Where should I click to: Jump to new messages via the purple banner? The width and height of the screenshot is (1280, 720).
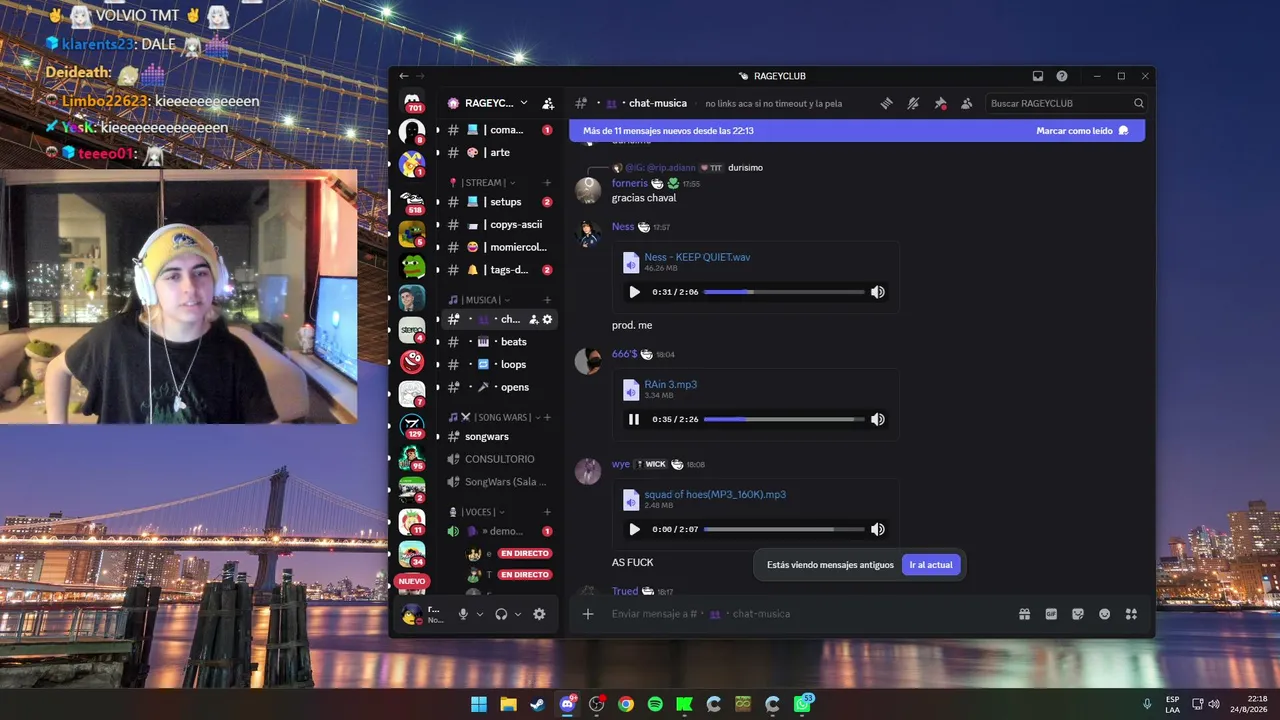857,131
